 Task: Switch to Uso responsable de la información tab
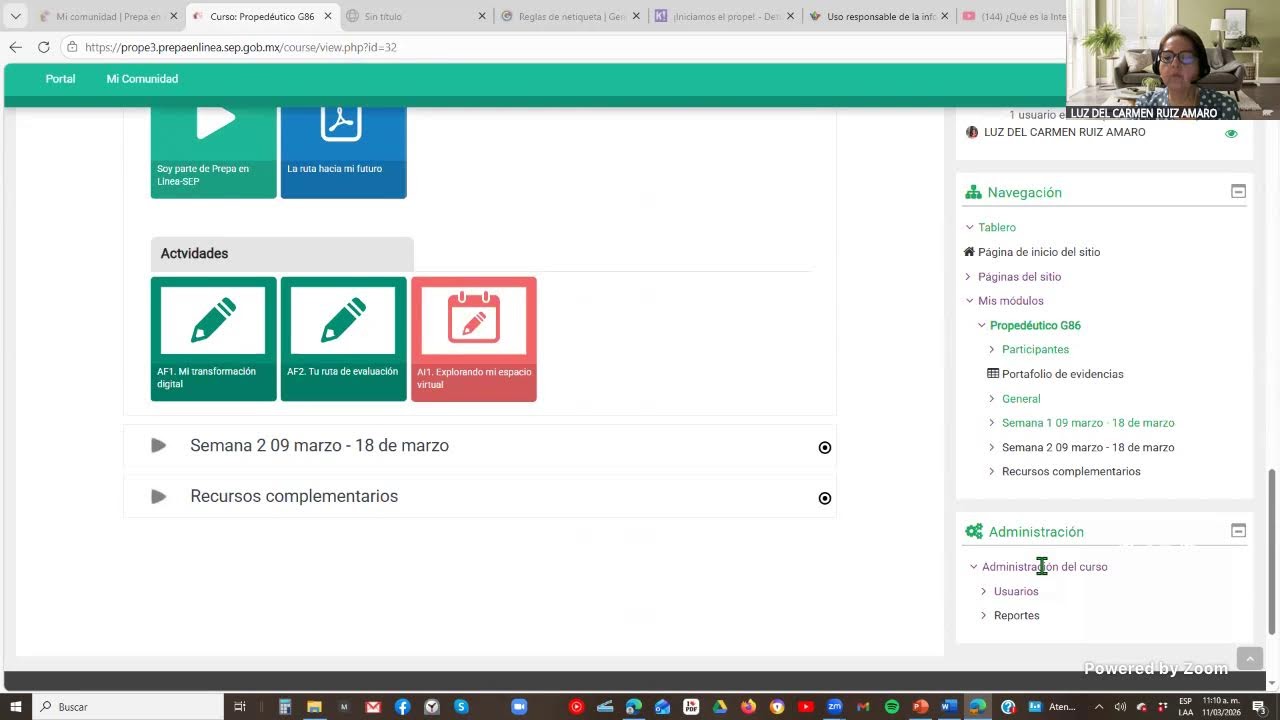[x=879, y=17]
